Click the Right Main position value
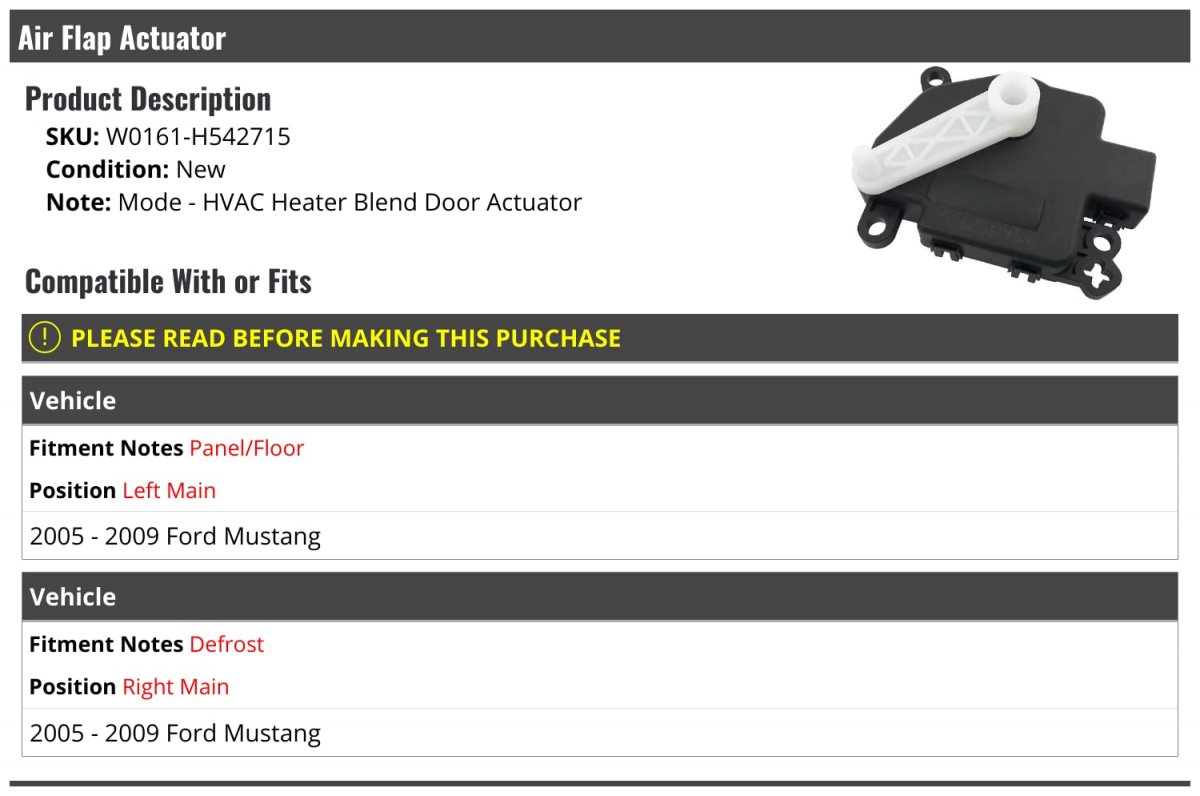 coord(176,687)
